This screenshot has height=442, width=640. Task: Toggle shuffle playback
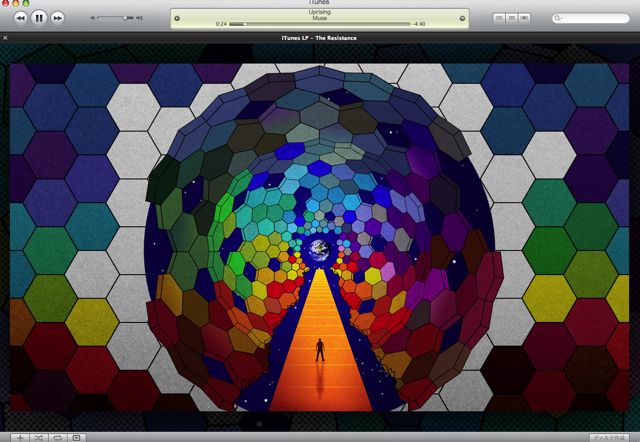point(38,438)
